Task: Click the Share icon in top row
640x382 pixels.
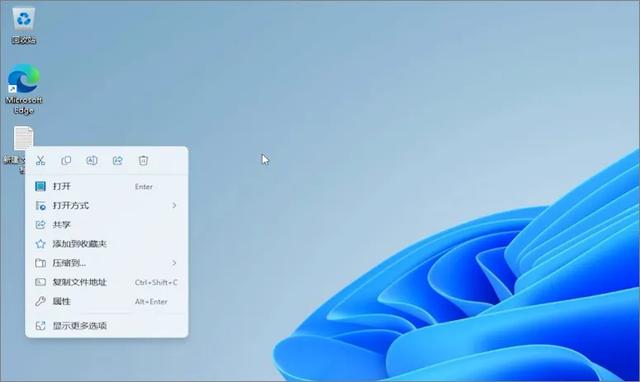Action: (x=118, y=160)
